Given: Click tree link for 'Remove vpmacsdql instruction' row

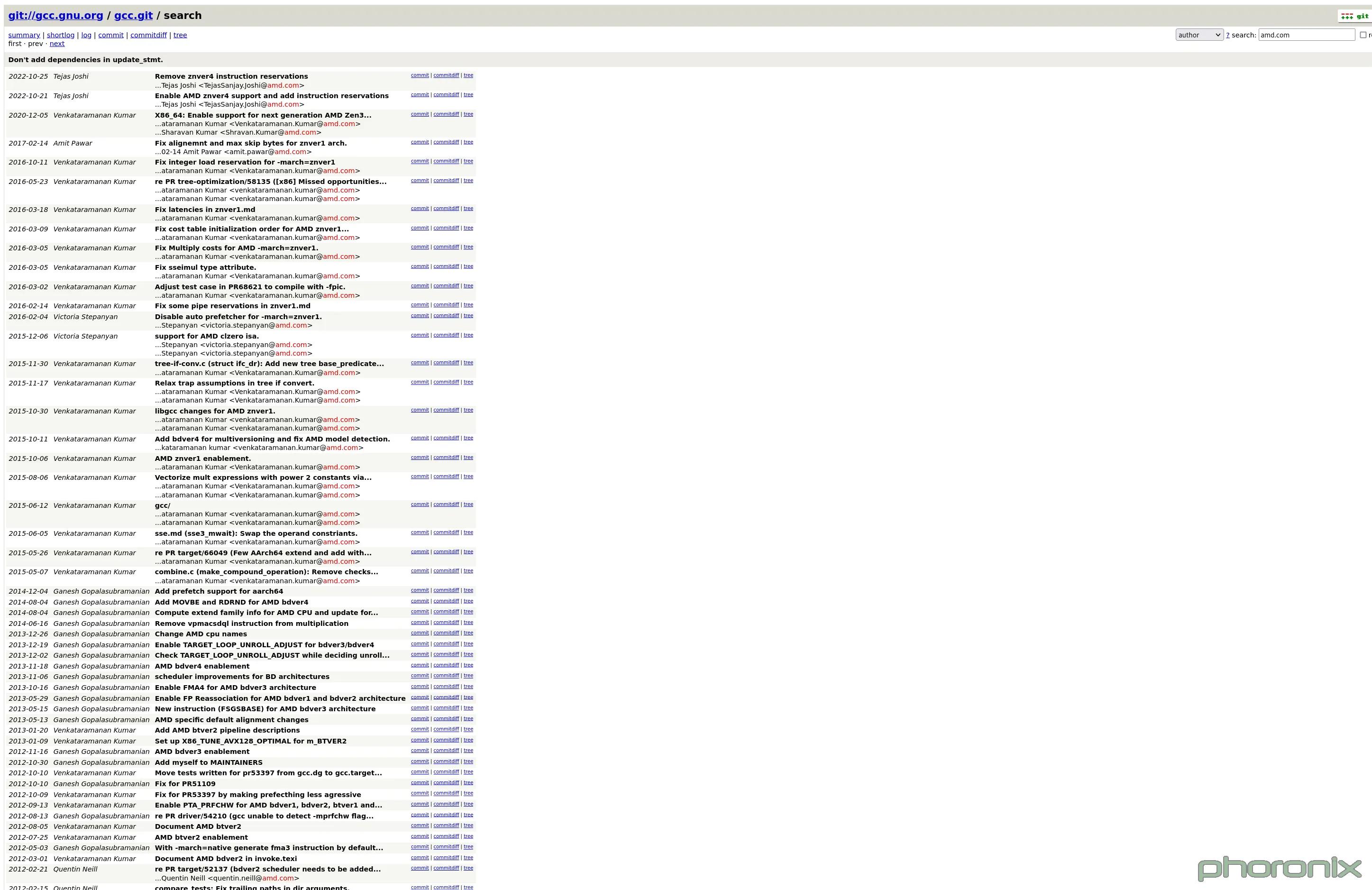Looking at the screenshot, I should click(x=468, y=623).
